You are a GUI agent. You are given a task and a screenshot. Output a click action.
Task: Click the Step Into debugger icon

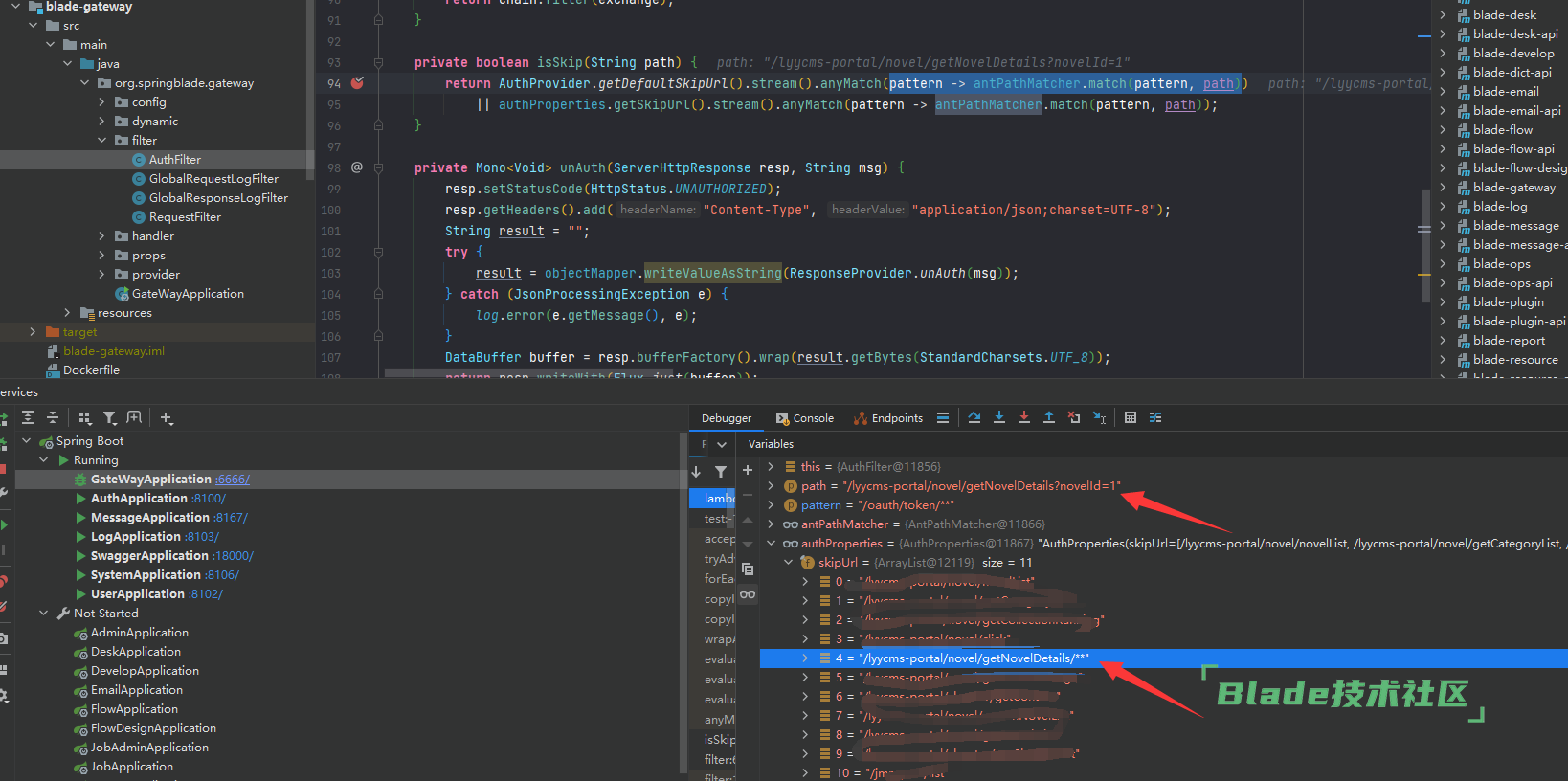(999, 417)
